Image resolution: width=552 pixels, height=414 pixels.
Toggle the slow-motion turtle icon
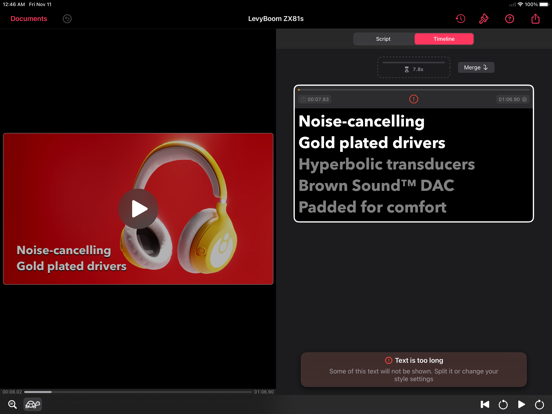(32, 404)
